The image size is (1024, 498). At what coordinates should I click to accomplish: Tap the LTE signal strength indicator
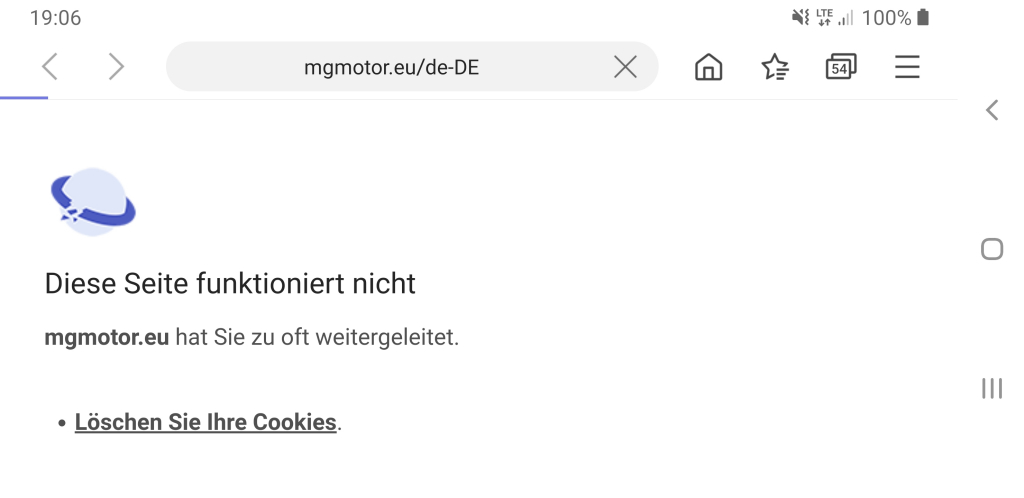(835, 18)
